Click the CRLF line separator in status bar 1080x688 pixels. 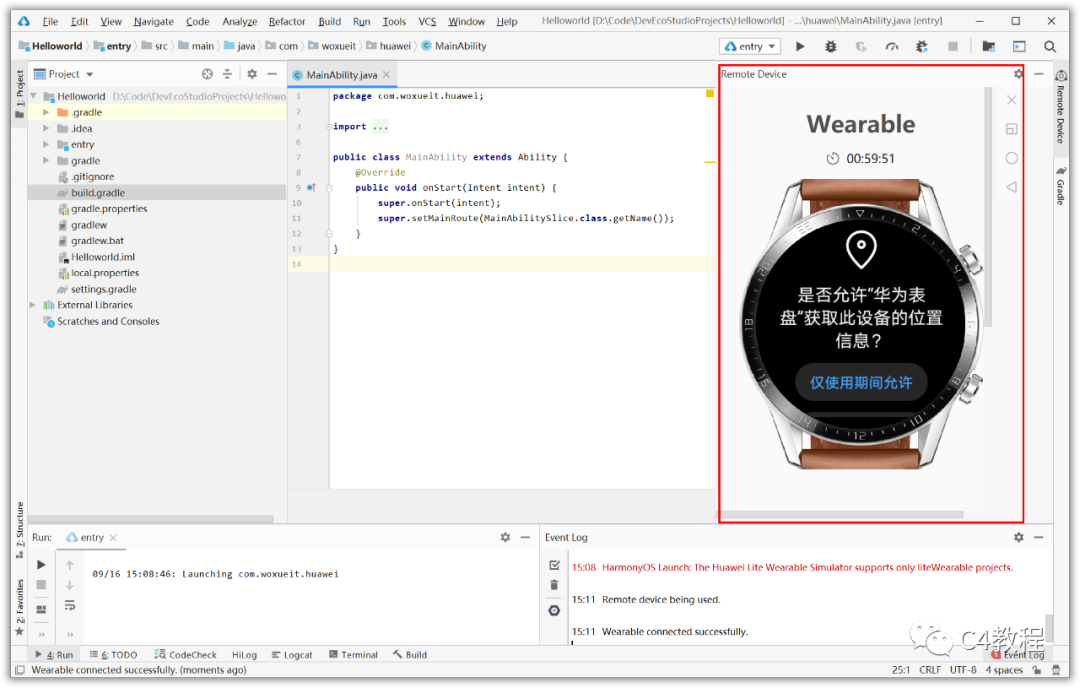(930, 670)
